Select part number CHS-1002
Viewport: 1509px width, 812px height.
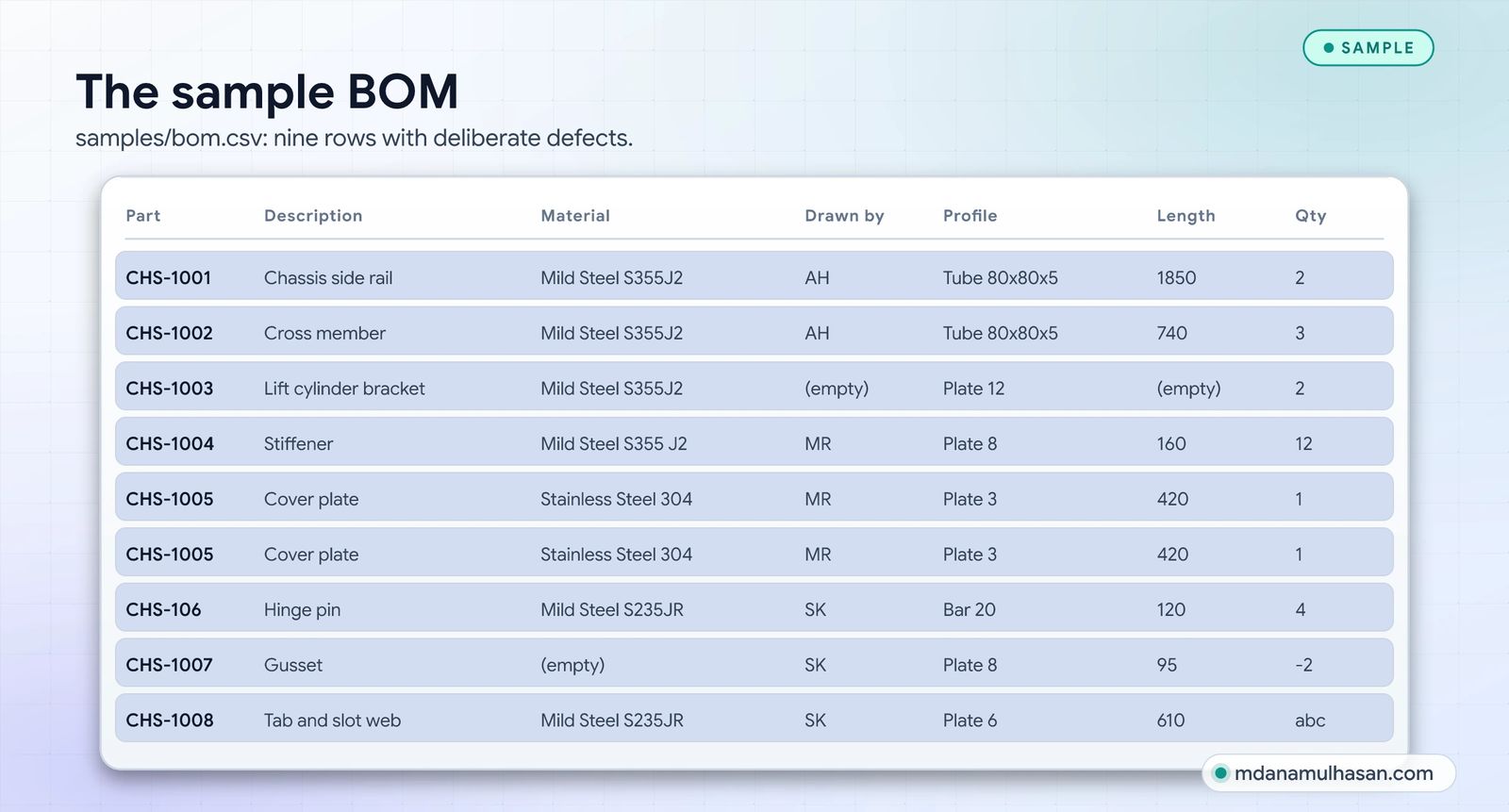[169, 334]
